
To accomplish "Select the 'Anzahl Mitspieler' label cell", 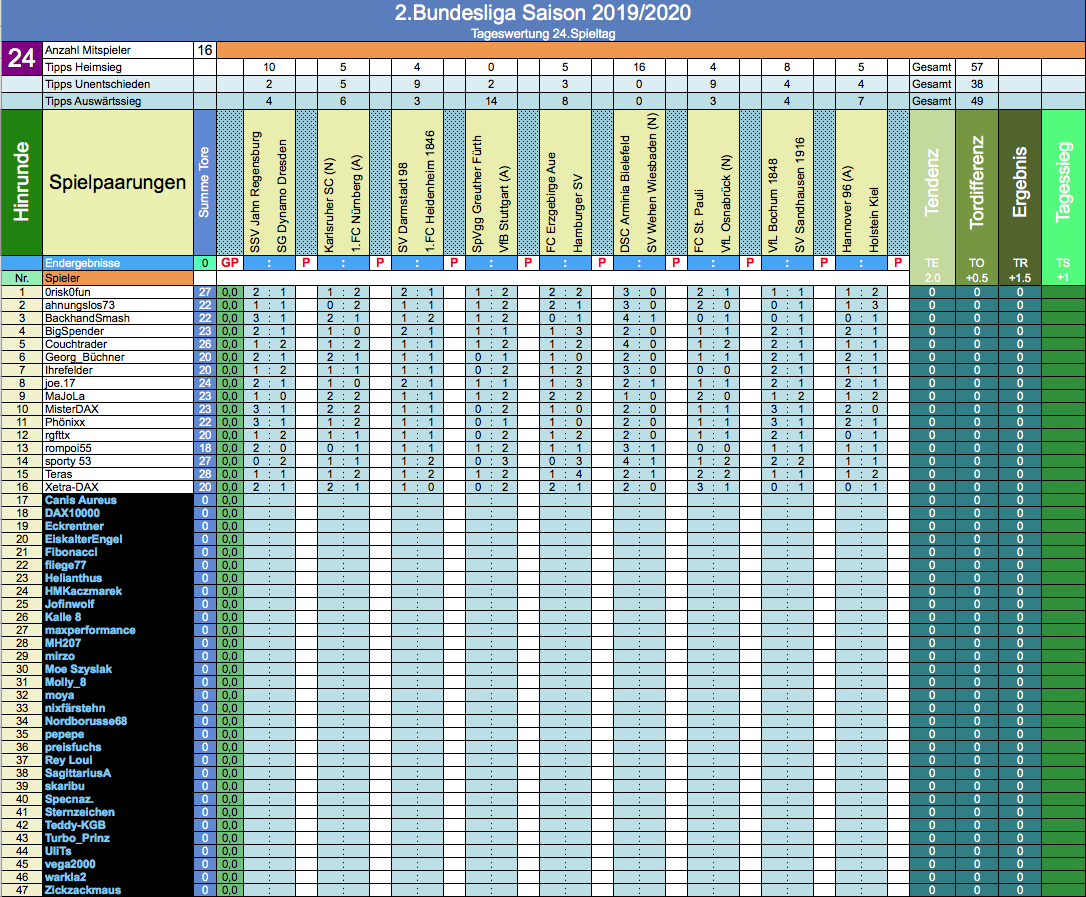I will click(118, 50).
